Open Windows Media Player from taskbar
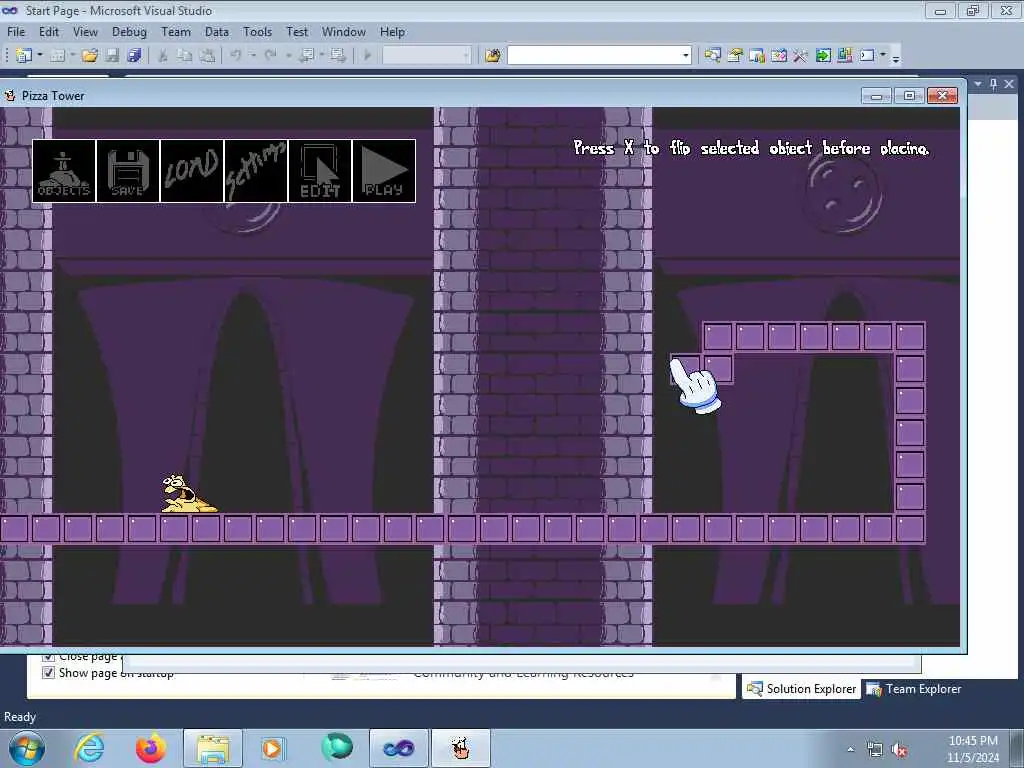 (272, 748)
